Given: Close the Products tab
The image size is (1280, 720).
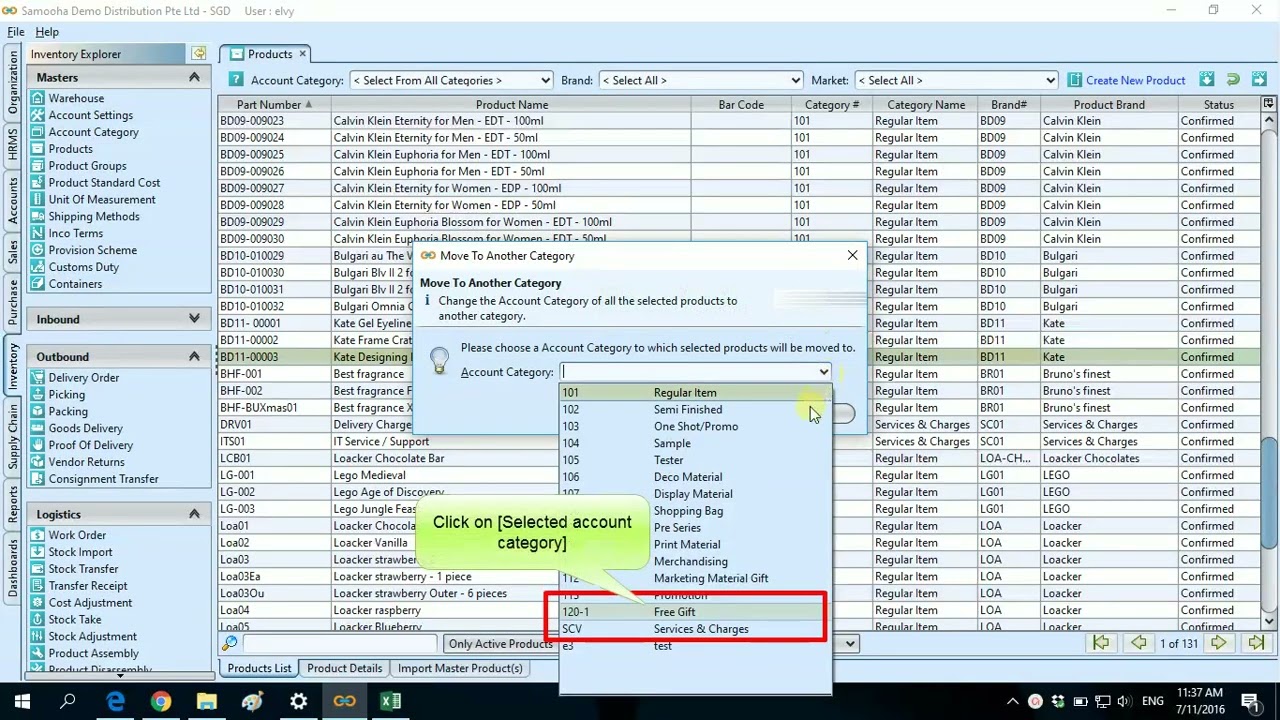Looking at the screenshot, I should tap(302, 54).
